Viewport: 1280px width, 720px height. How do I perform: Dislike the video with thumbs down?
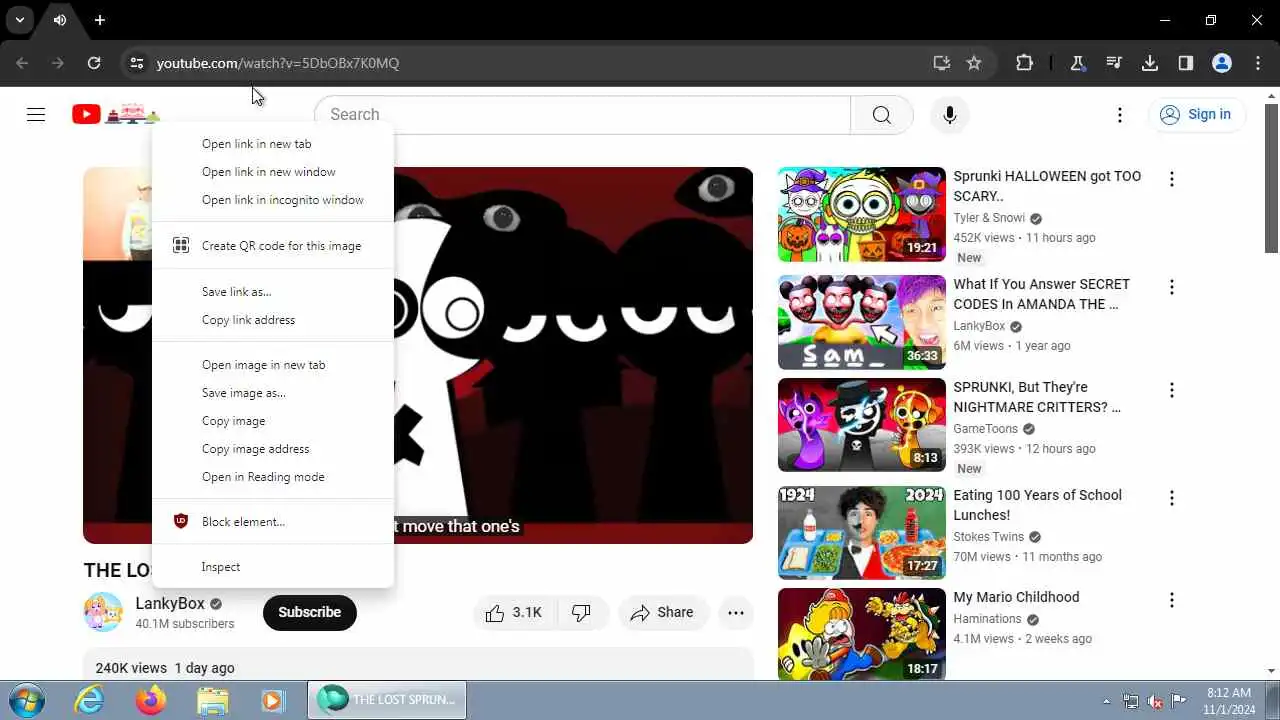tap(581, 613)
